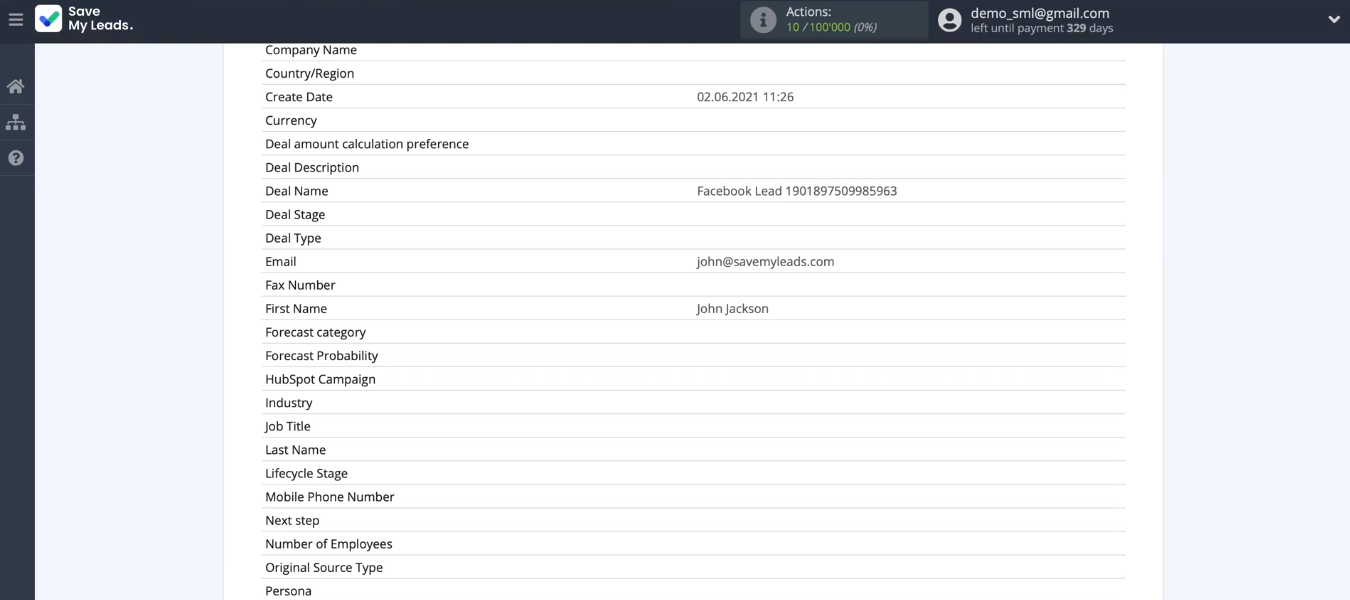Screen dimensions: 1350x600
Task: Click the demo_sml@gmail.com account email
Action: click(x=1040, y=13)
